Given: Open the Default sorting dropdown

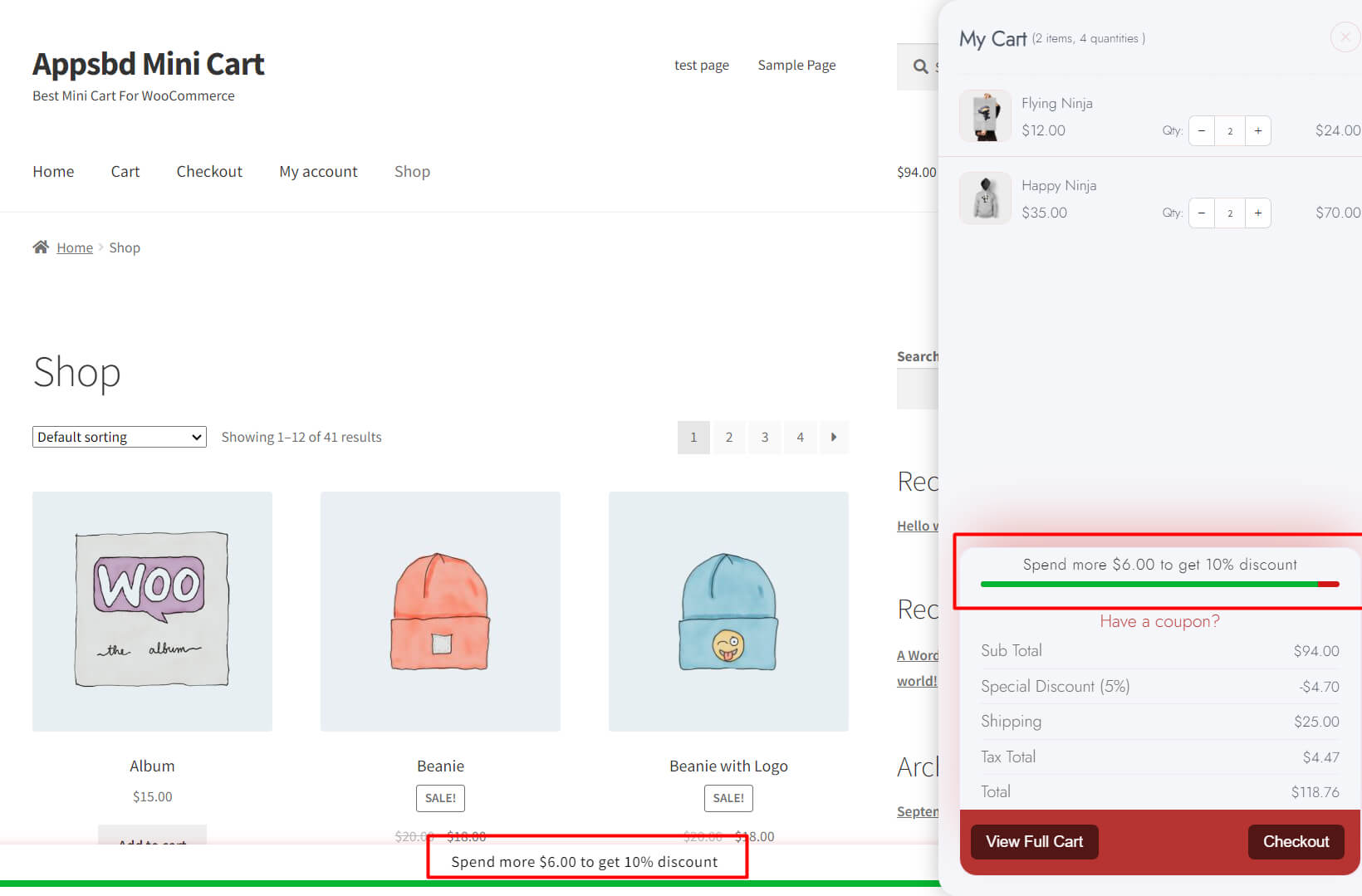Looking at the screenshot, I should 119,437.
